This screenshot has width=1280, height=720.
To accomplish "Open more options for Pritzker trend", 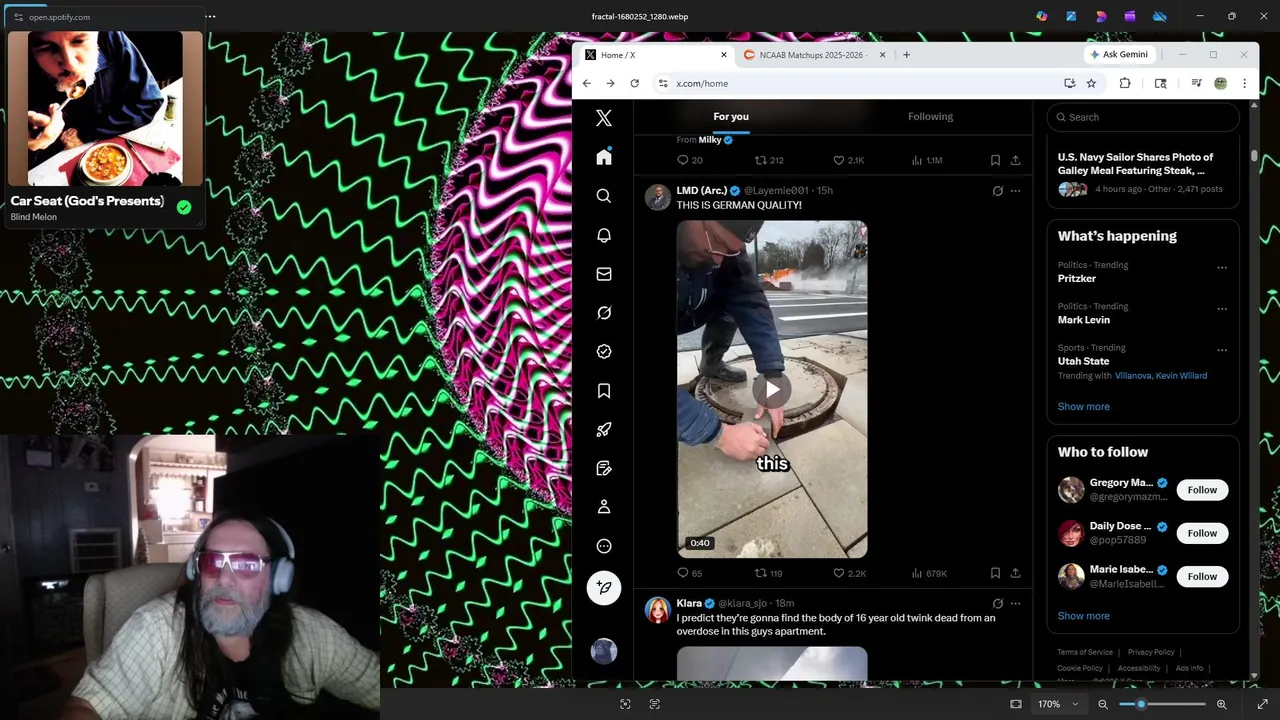I will coord(1222,268).
